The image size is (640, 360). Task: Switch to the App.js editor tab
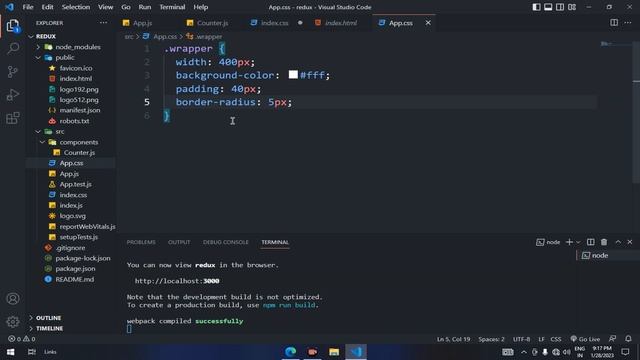pyautogui.click(x=142, y=23)
